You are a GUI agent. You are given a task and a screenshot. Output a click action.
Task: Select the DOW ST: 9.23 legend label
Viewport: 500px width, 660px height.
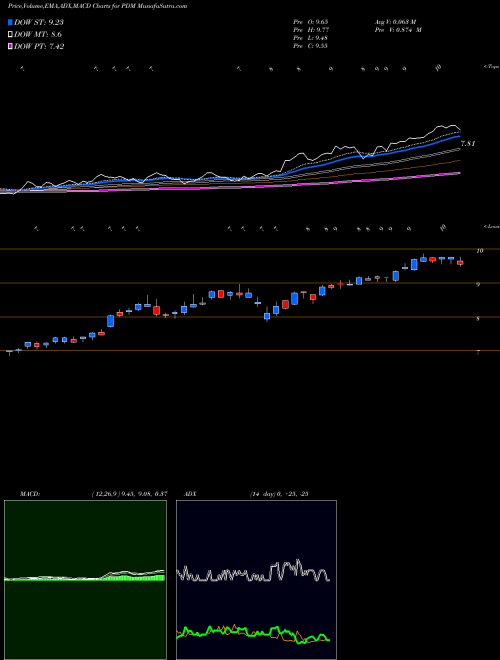[39, 22]
